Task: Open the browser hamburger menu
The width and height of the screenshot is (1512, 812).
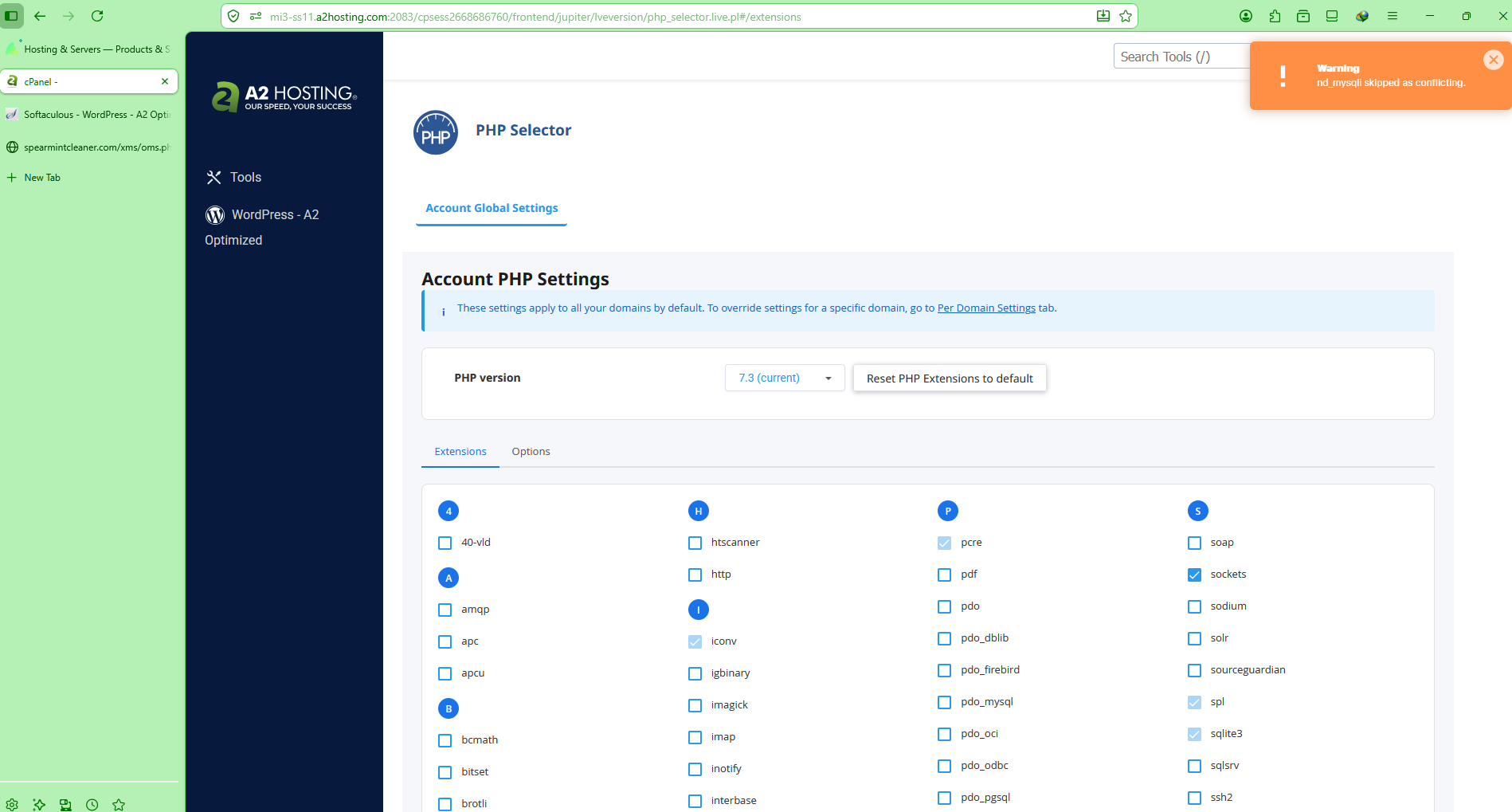Action: [x=1393, y=16]
